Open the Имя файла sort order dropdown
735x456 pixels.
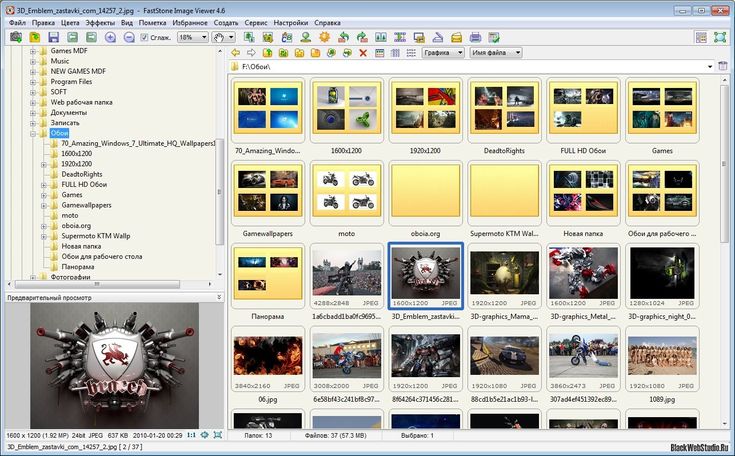(496, 53)
